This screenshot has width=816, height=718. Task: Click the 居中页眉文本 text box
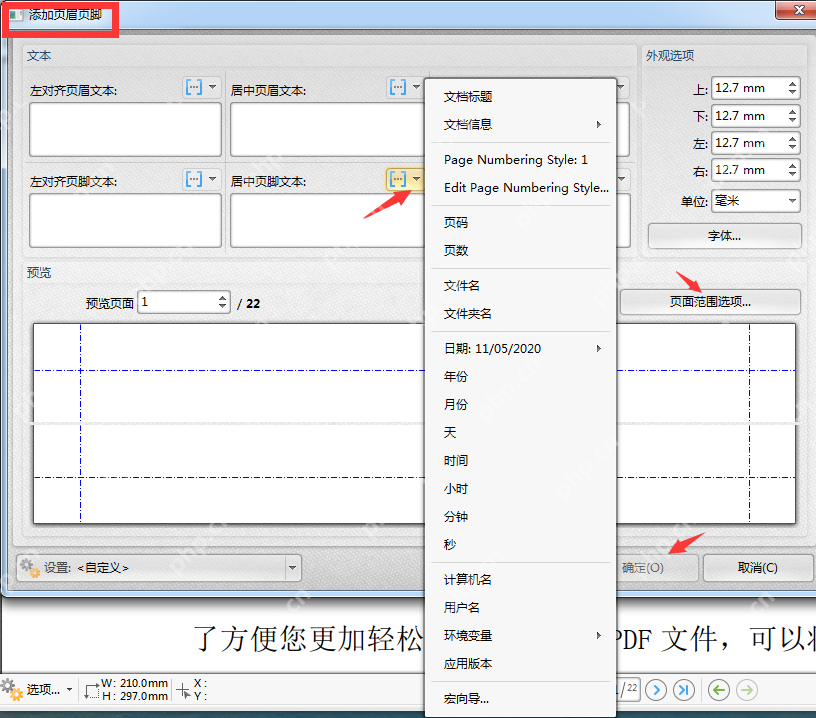(328, 130)
